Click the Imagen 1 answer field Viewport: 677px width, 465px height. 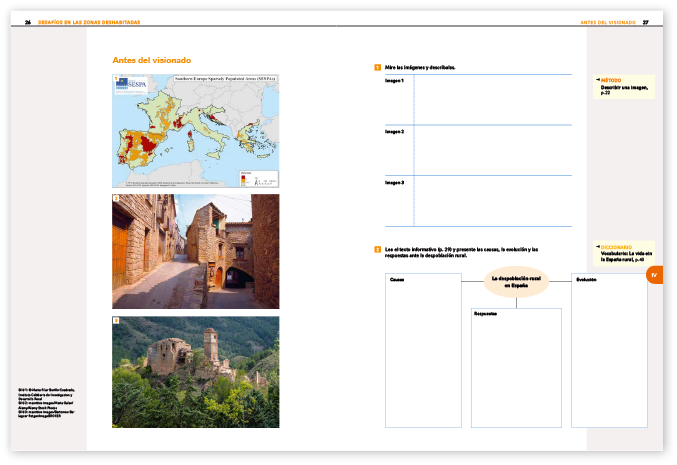(493, 100)
